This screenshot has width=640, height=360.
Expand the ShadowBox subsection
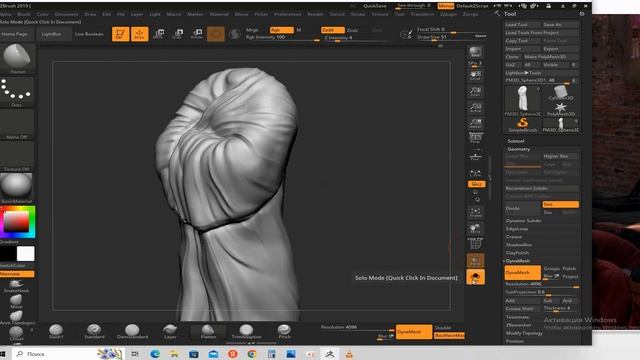[518, 245]
